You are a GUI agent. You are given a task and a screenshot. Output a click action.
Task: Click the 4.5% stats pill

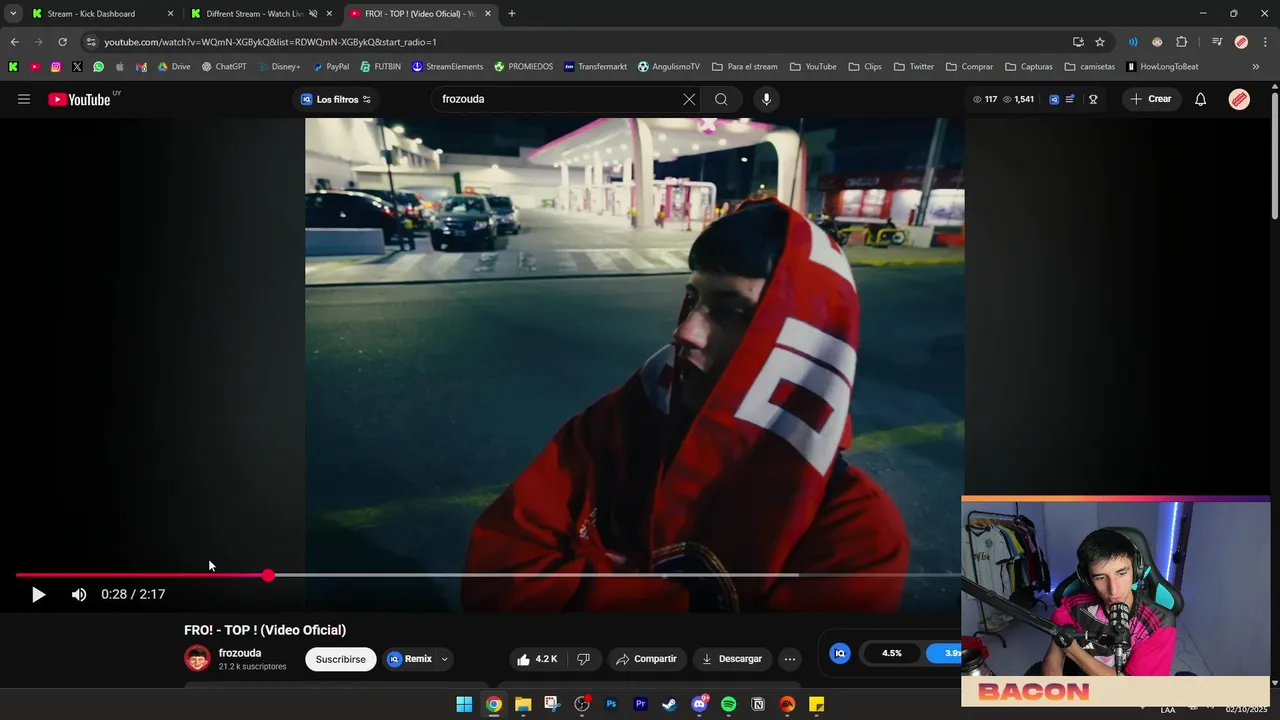pyautogui.click(x=892, y=653)
